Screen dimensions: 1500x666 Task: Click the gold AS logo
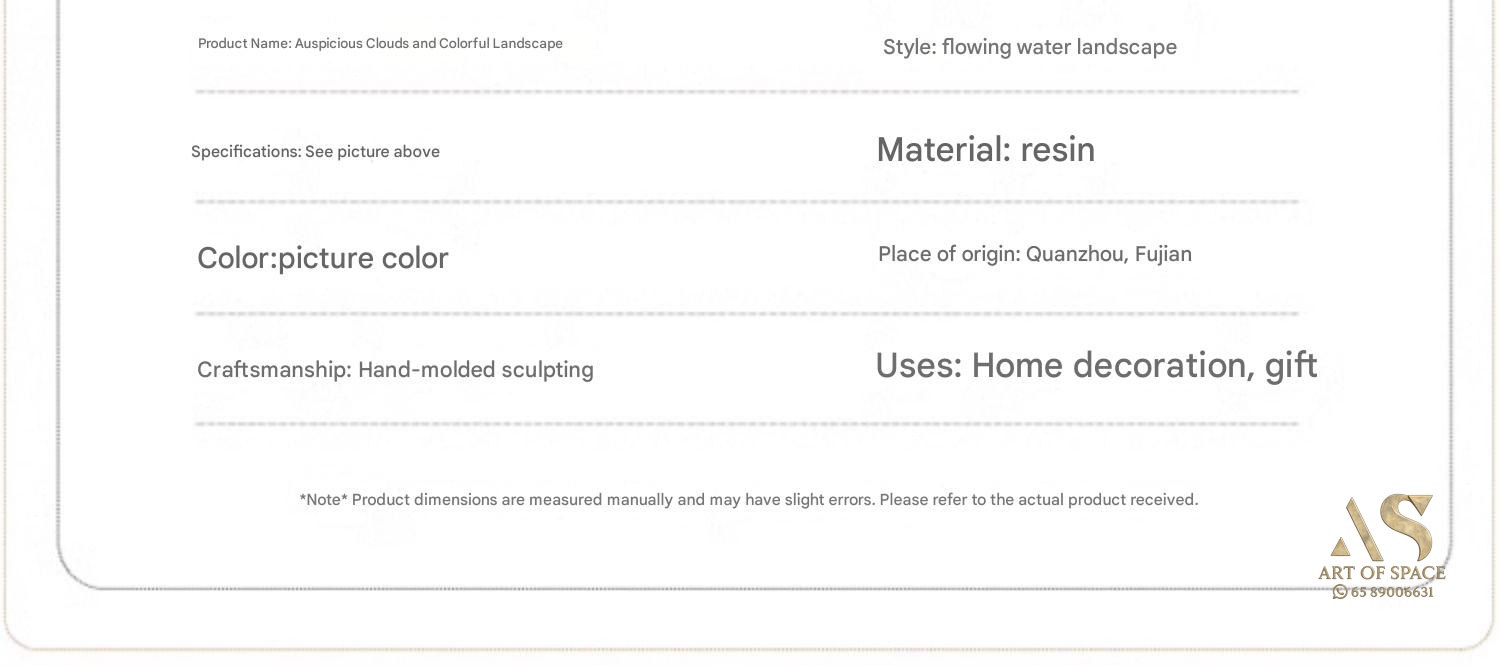tap(1383, 528)
